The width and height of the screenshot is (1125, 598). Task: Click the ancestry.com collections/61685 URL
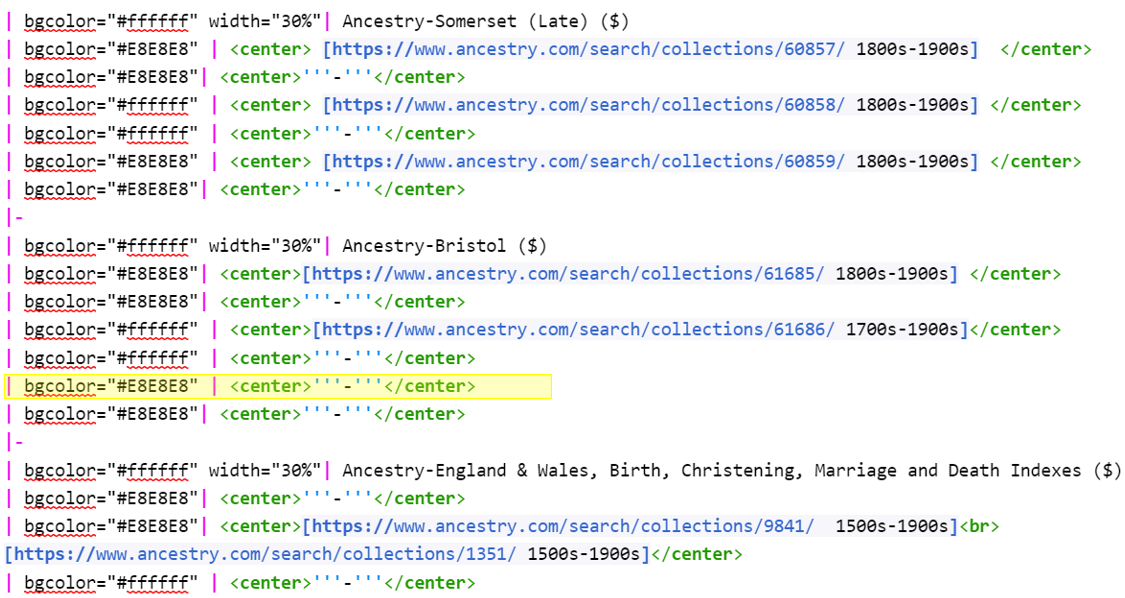click(568, 274)
